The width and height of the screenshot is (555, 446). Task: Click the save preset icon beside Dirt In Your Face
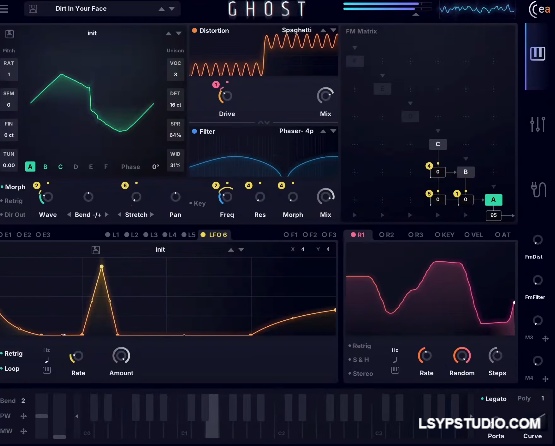(x=33, y=9)
